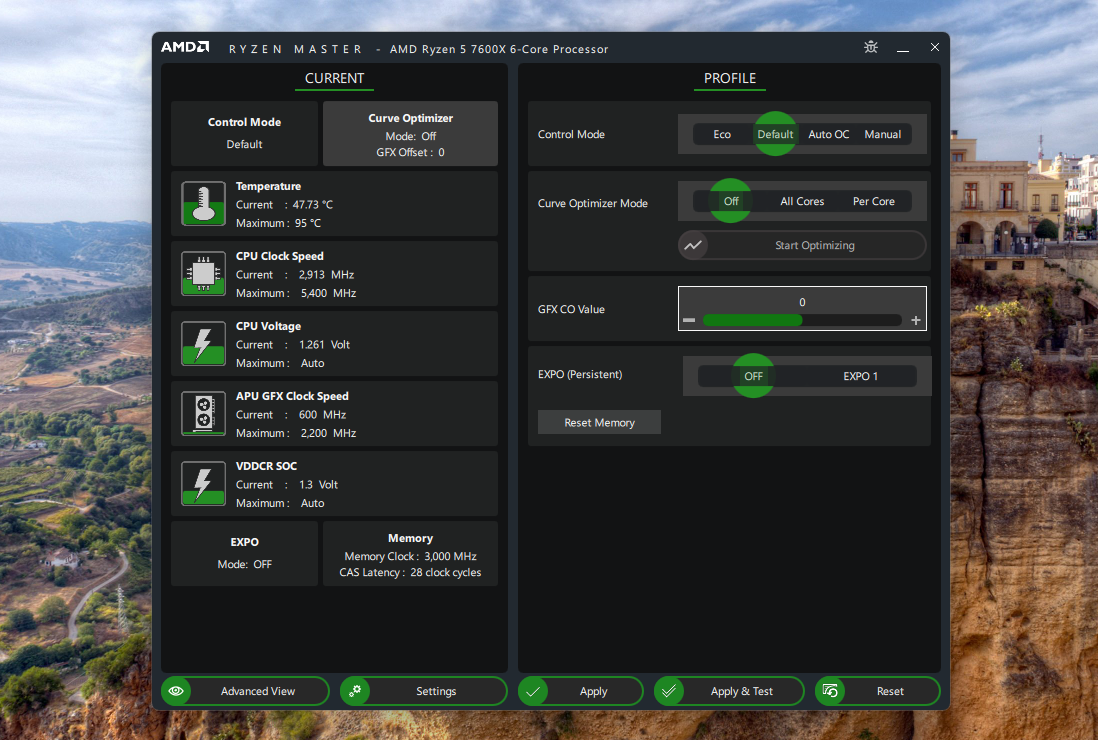1098x740 pixels.
Task: Click VDDCR SOC Current 1.3 Volt value
Action: click(x=319, y=484)
